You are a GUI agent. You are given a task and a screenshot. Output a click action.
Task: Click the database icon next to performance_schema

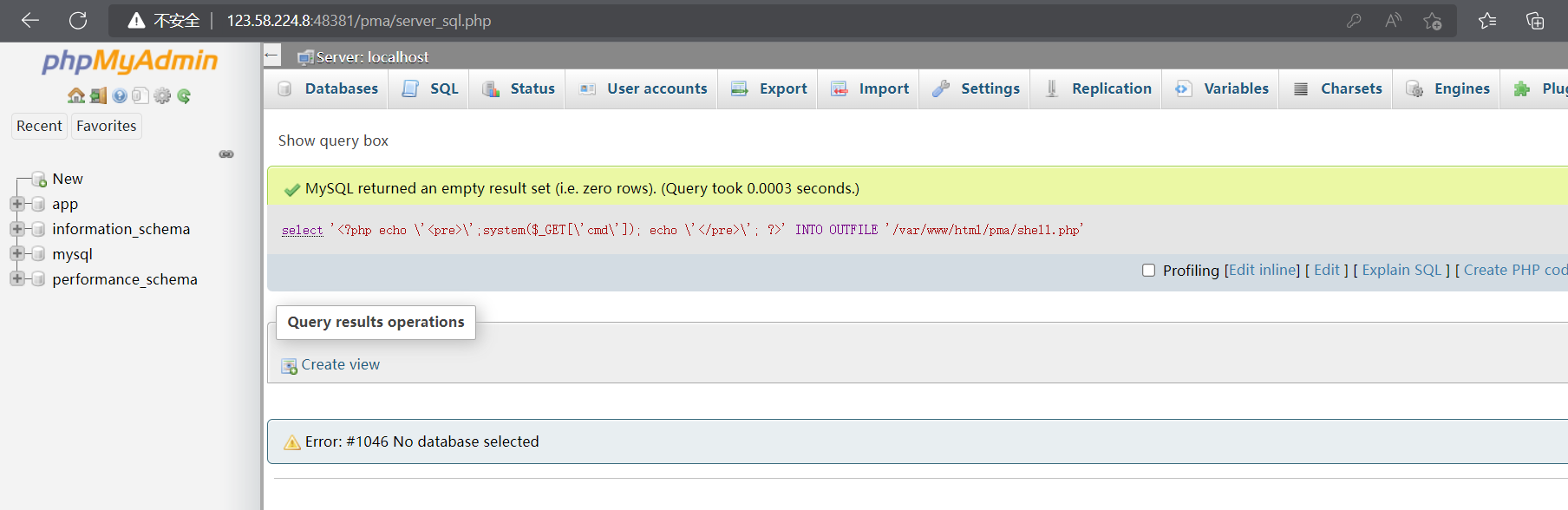[38, 279]
